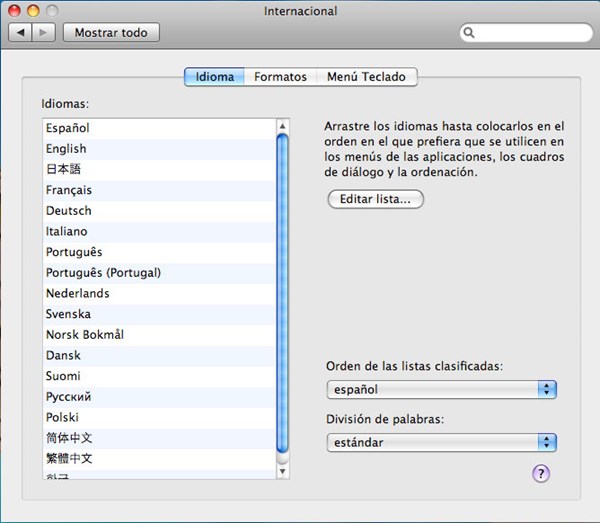This screenshot has width=600, height=523.
Task: Click the language list scroll up arrow
Action: (282, 126)
